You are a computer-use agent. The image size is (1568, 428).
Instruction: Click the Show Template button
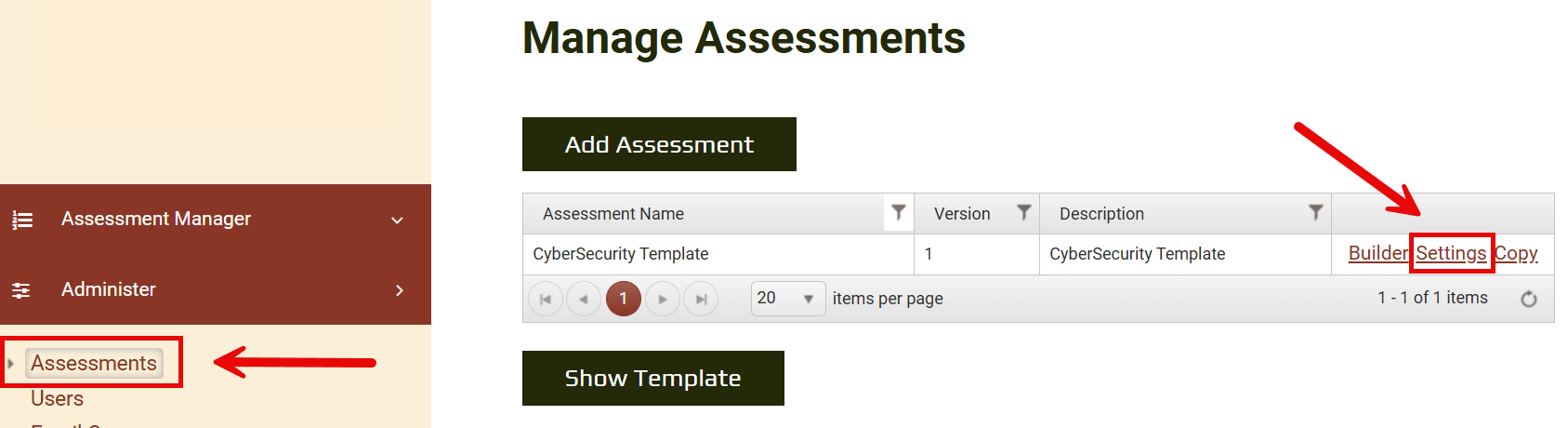pos(652,378)
